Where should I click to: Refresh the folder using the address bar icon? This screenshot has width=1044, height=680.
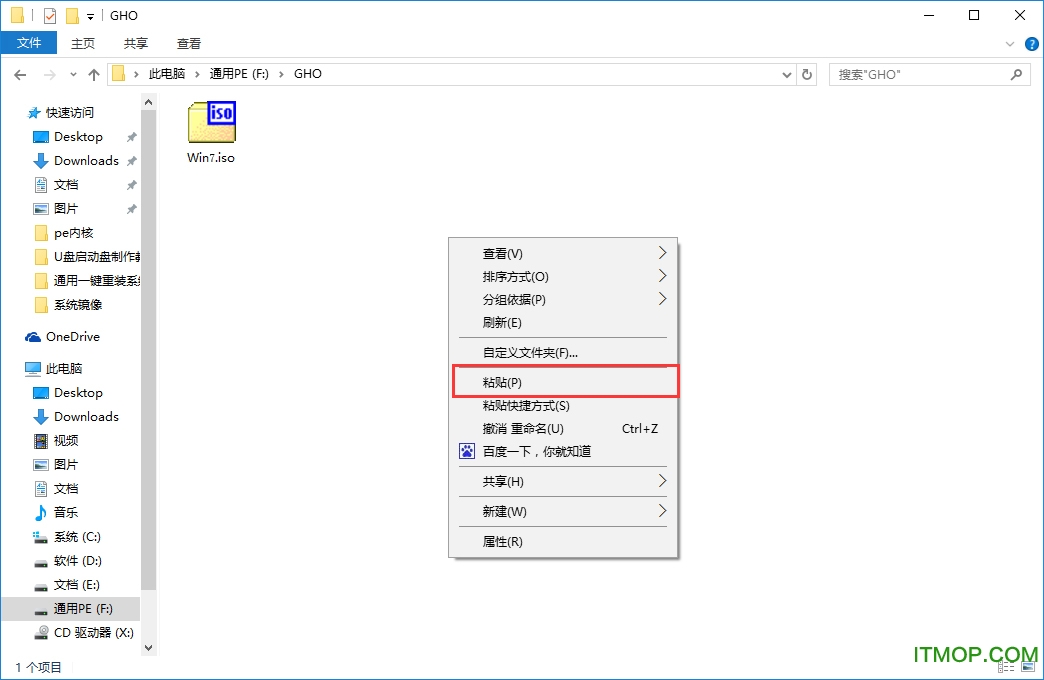coord(807,73)
